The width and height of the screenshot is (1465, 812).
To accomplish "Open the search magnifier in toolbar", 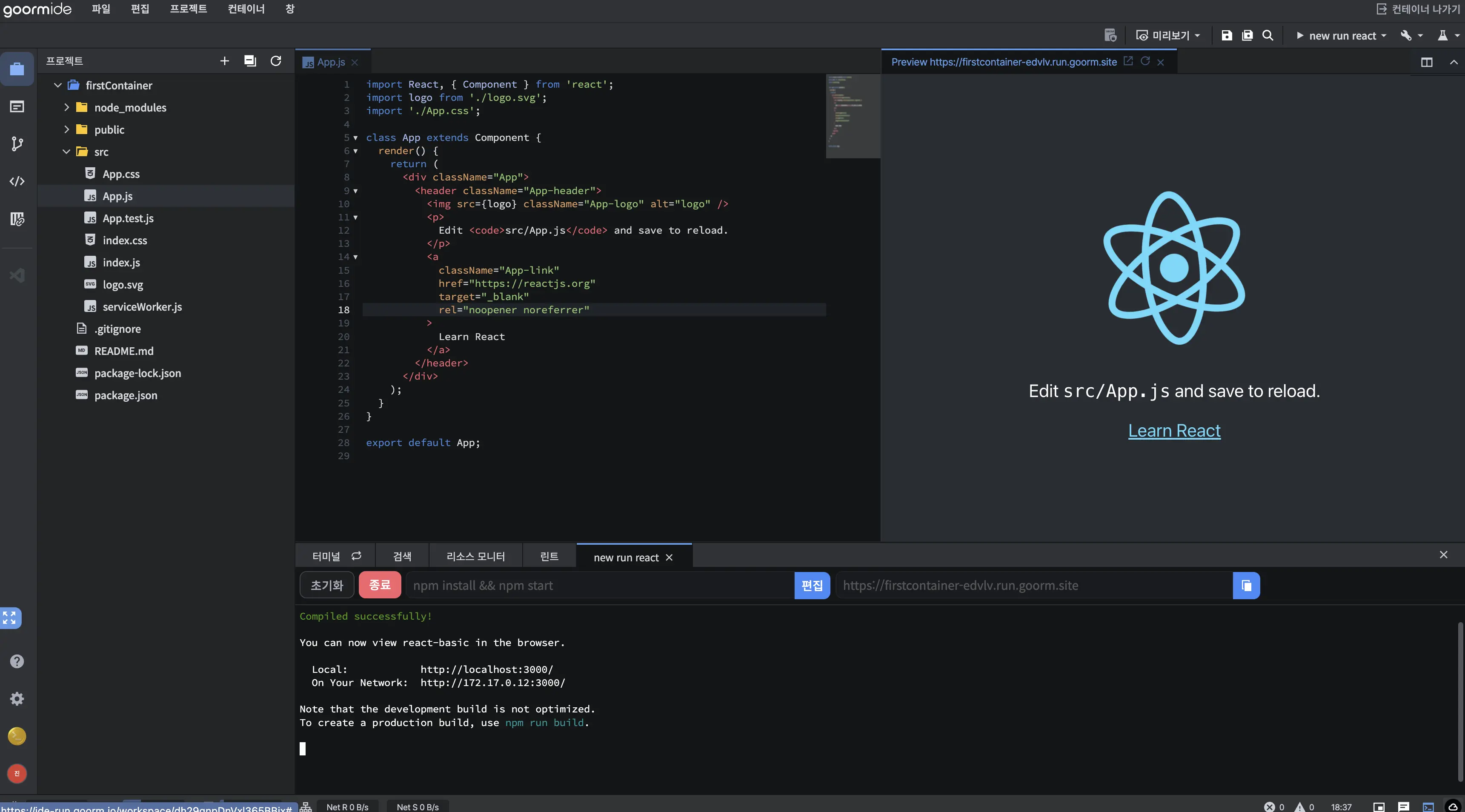I will (x=1268, y=35).
